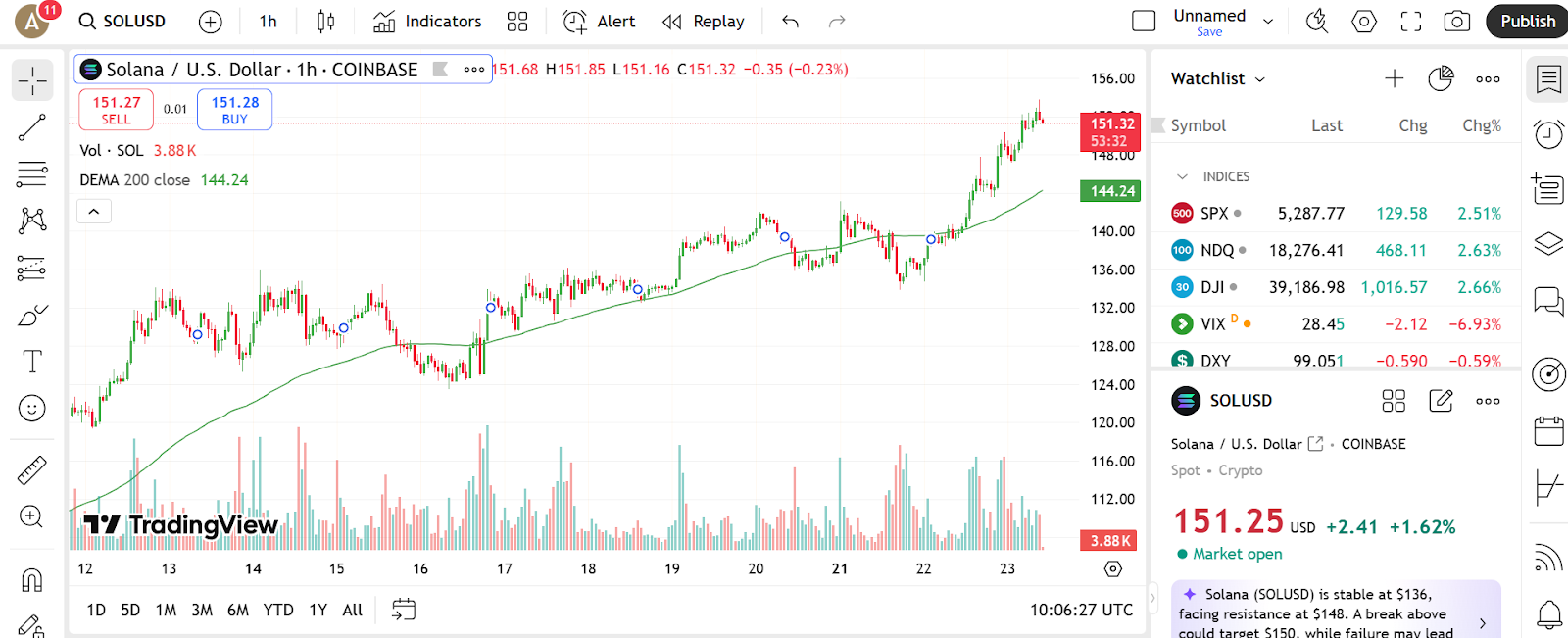1568x638 pixels.
Task: Pick the Ruler measure tool
Action: [x=31, y=471]
